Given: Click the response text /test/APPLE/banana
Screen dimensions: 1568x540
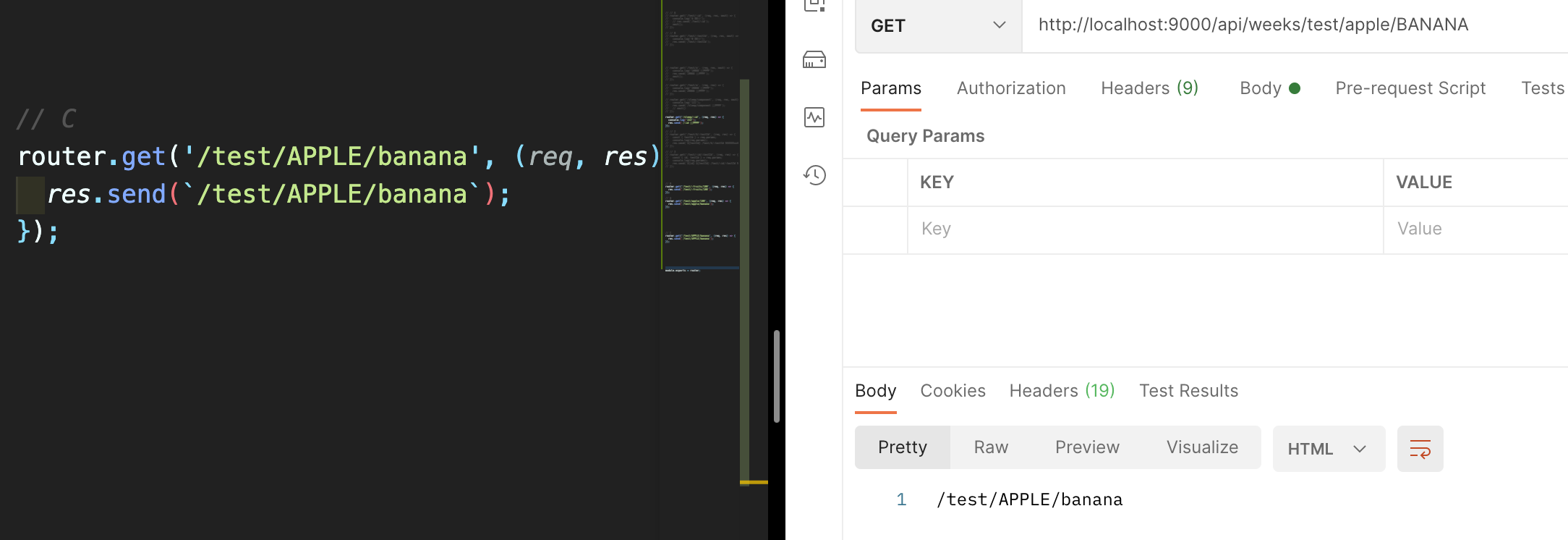Looking at the screenshot, I should click(1029, 499).
